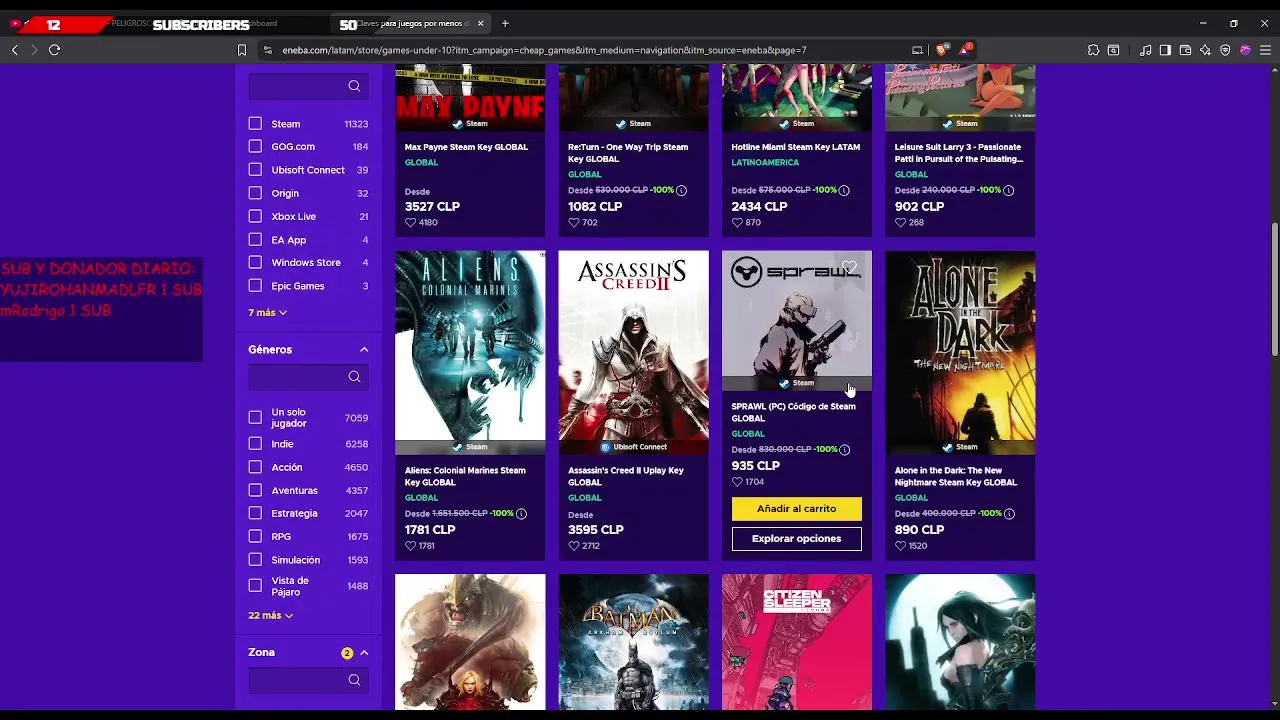This screenshot has height=720, width=1280.
Task: Expand '22 más' genre options
Action: (270, 616)
